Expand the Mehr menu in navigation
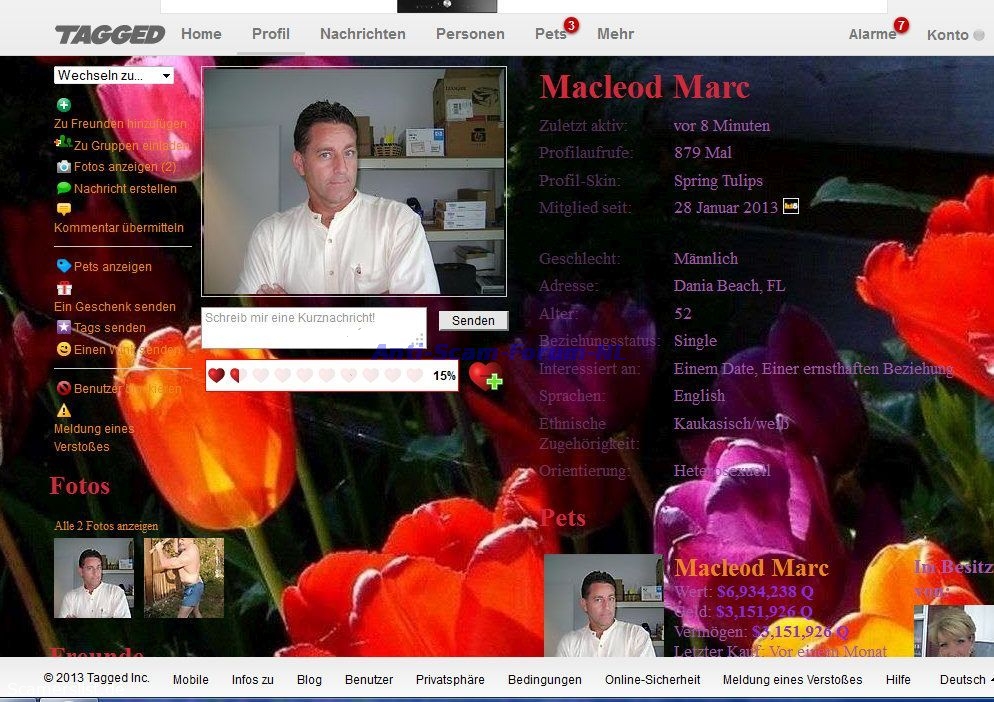 point(615,34)
